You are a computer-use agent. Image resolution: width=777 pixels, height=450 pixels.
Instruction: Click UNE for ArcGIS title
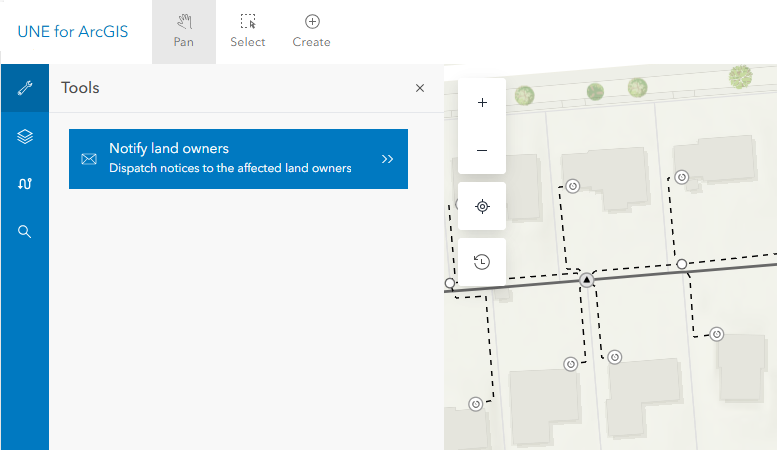click(x=73, y=32)
